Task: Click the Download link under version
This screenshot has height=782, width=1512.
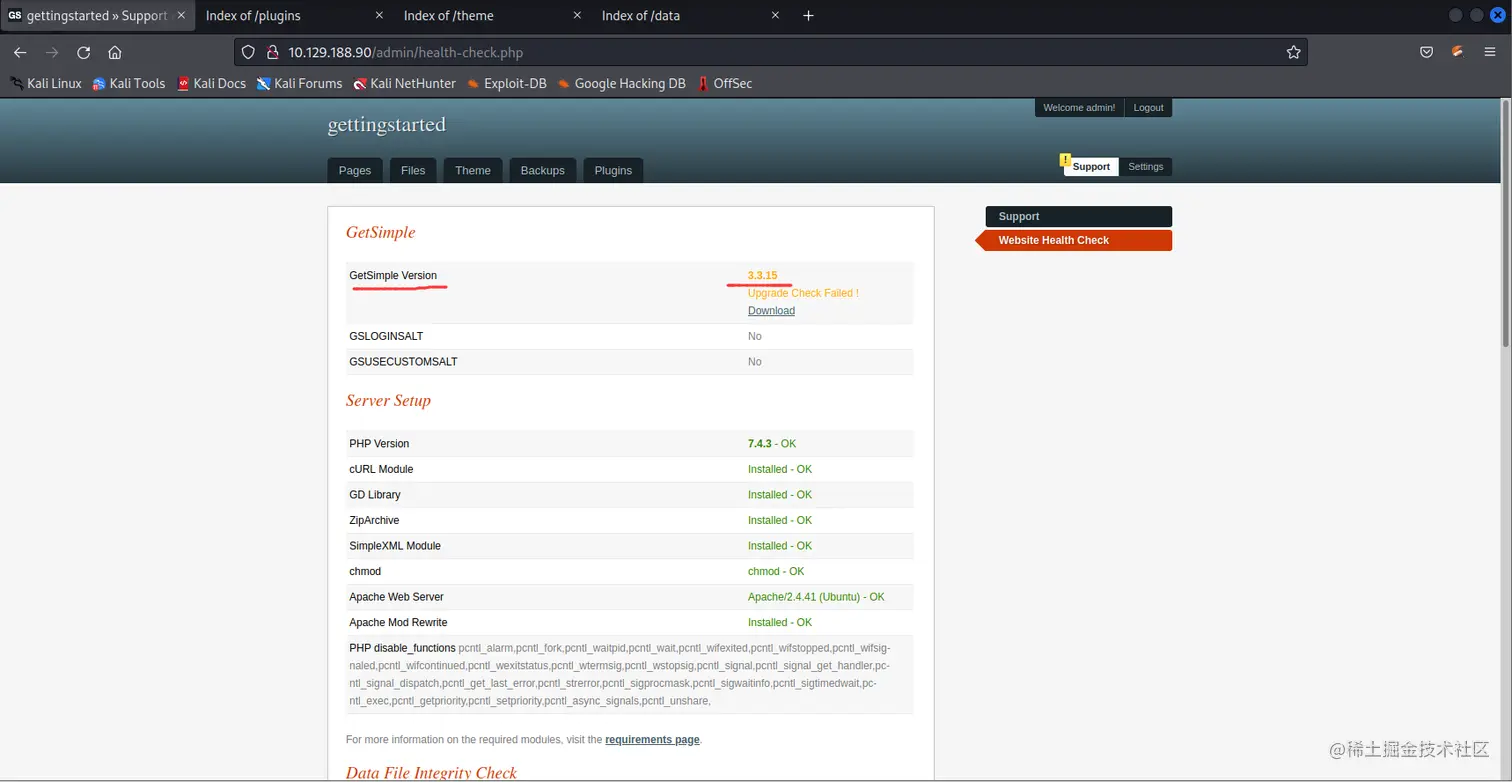Action: pyautogui.click(x=771, y=311)
